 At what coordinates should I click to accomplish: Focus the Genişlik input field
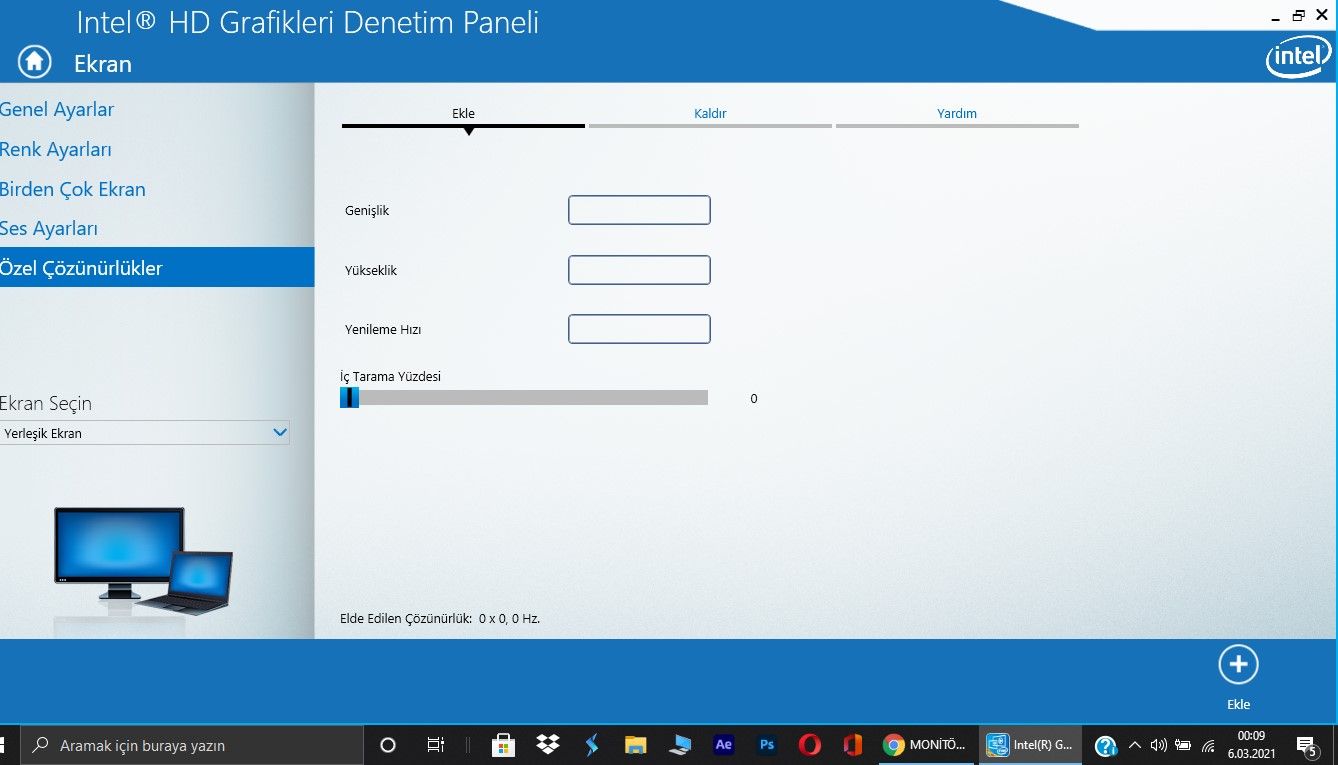[639, 210]
